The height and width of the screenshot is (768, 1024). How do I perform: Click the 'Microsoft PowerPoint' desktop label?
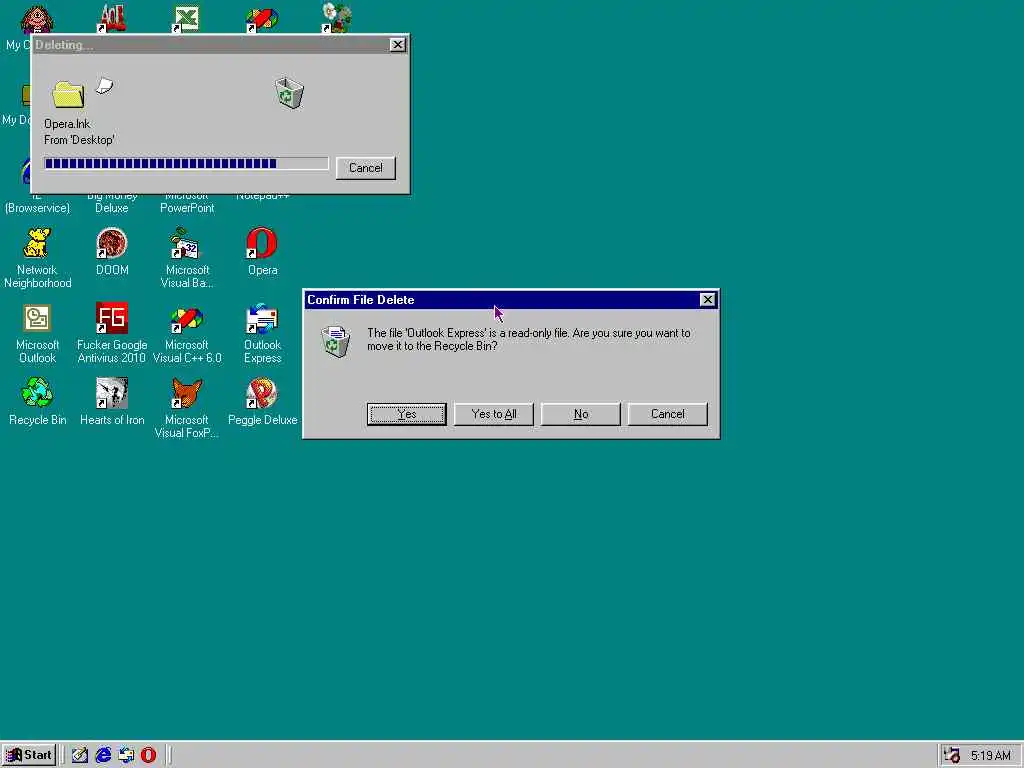[187, 202]
